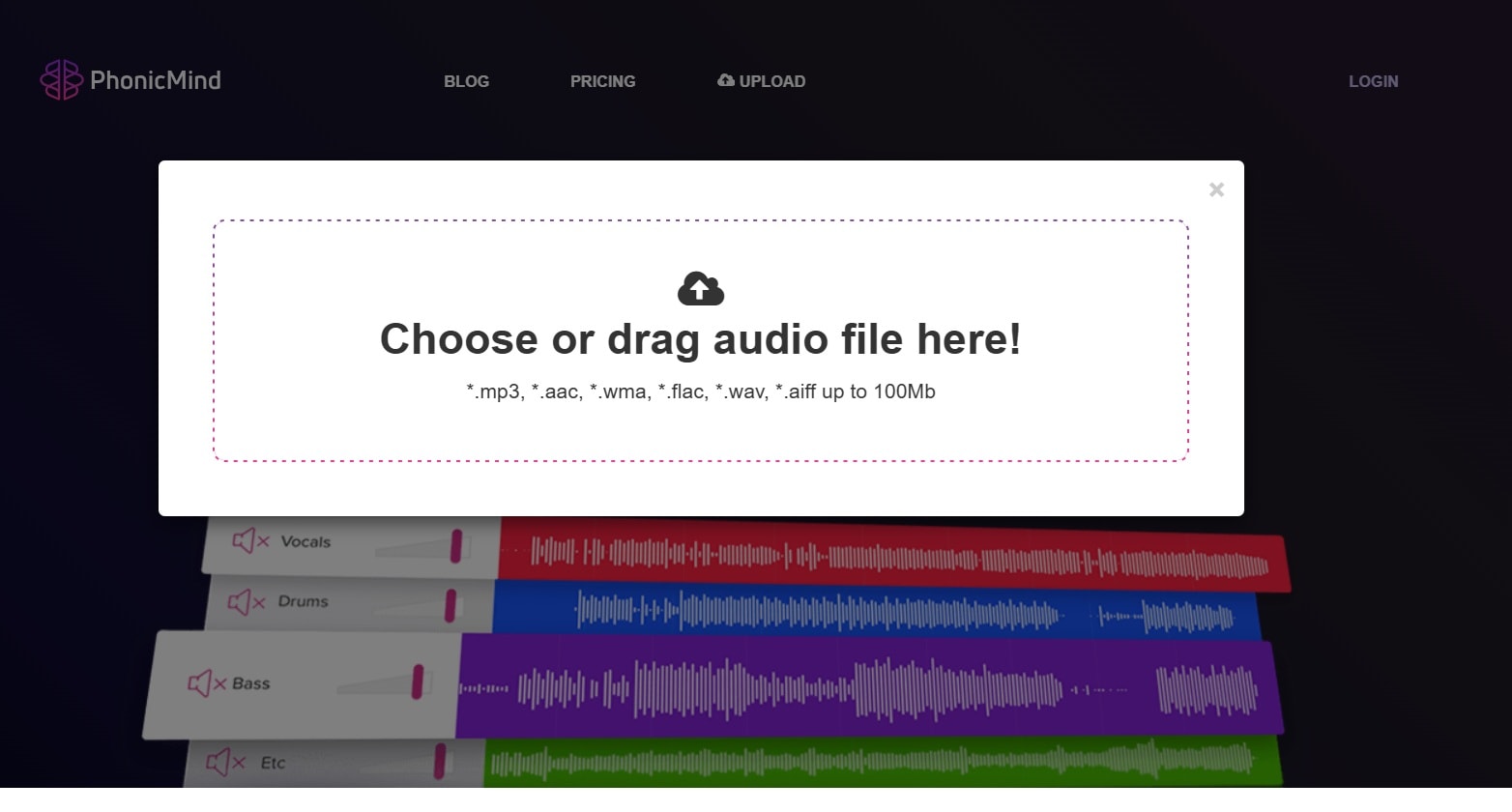Toggle mute speaker icon on Bass track

click(x=207, y=683)
